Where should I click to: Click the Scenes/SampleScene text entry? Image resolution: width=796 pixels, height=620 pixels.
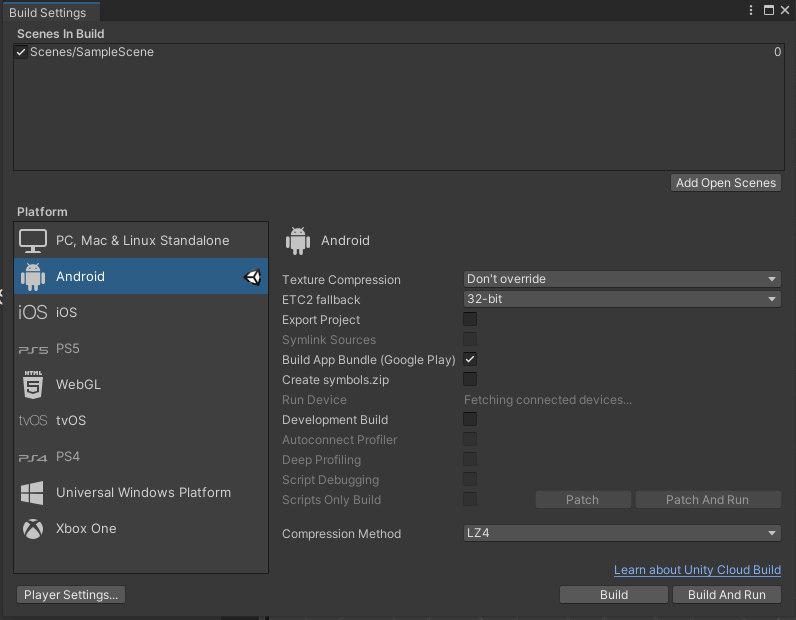[92, 52]
